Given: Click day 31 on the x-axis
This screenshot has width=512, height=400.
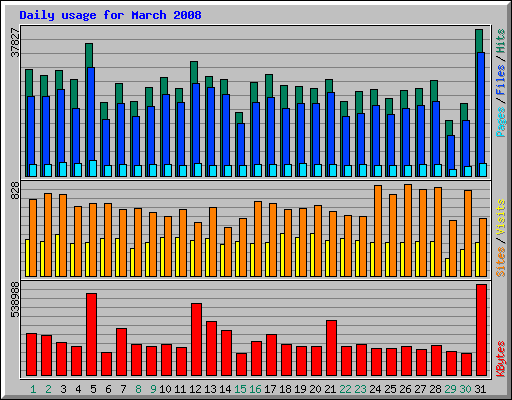Looking at the screenshot, I should point(480,389).
